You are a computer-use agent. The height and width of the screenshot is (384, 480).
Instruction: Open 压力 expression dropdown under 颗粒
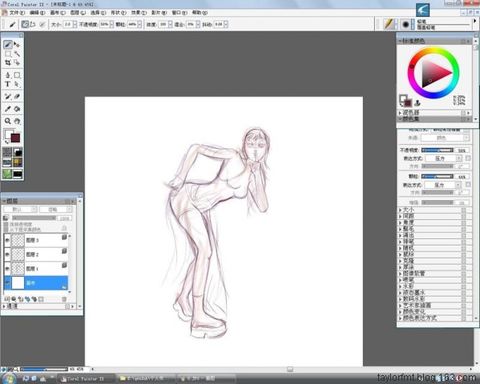click(x=443, y=185)
